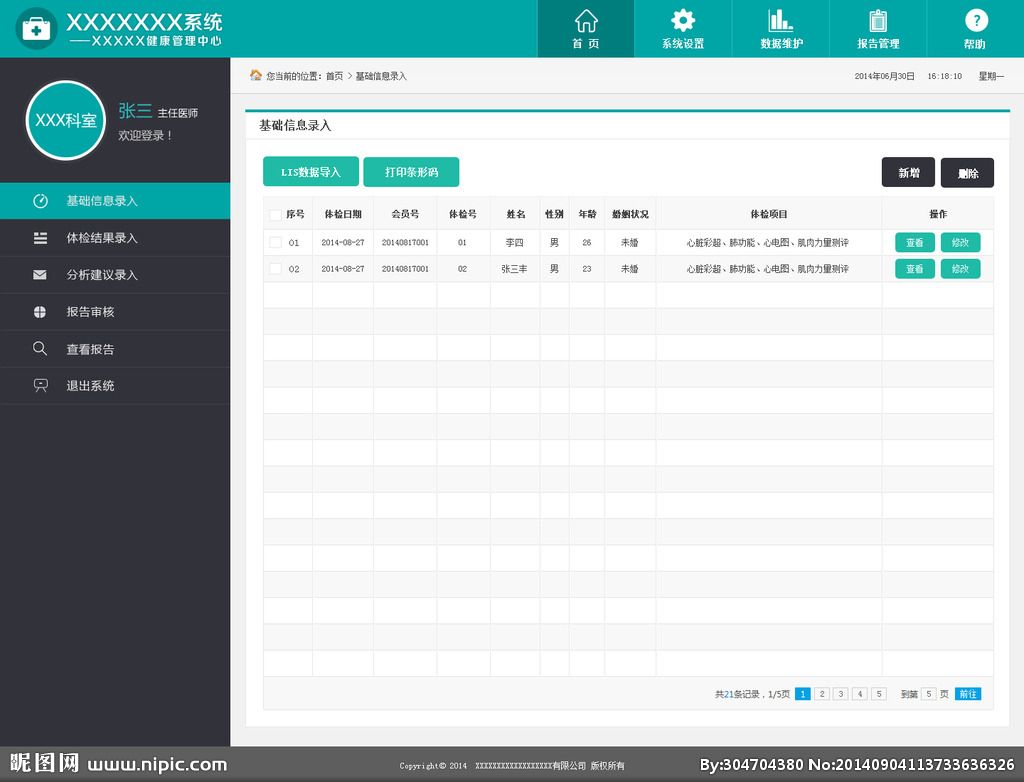This screenshot has width=1024, height=782.
Task: Toggle the select-all checkbox in table header
Action: [x=275, y=215]
